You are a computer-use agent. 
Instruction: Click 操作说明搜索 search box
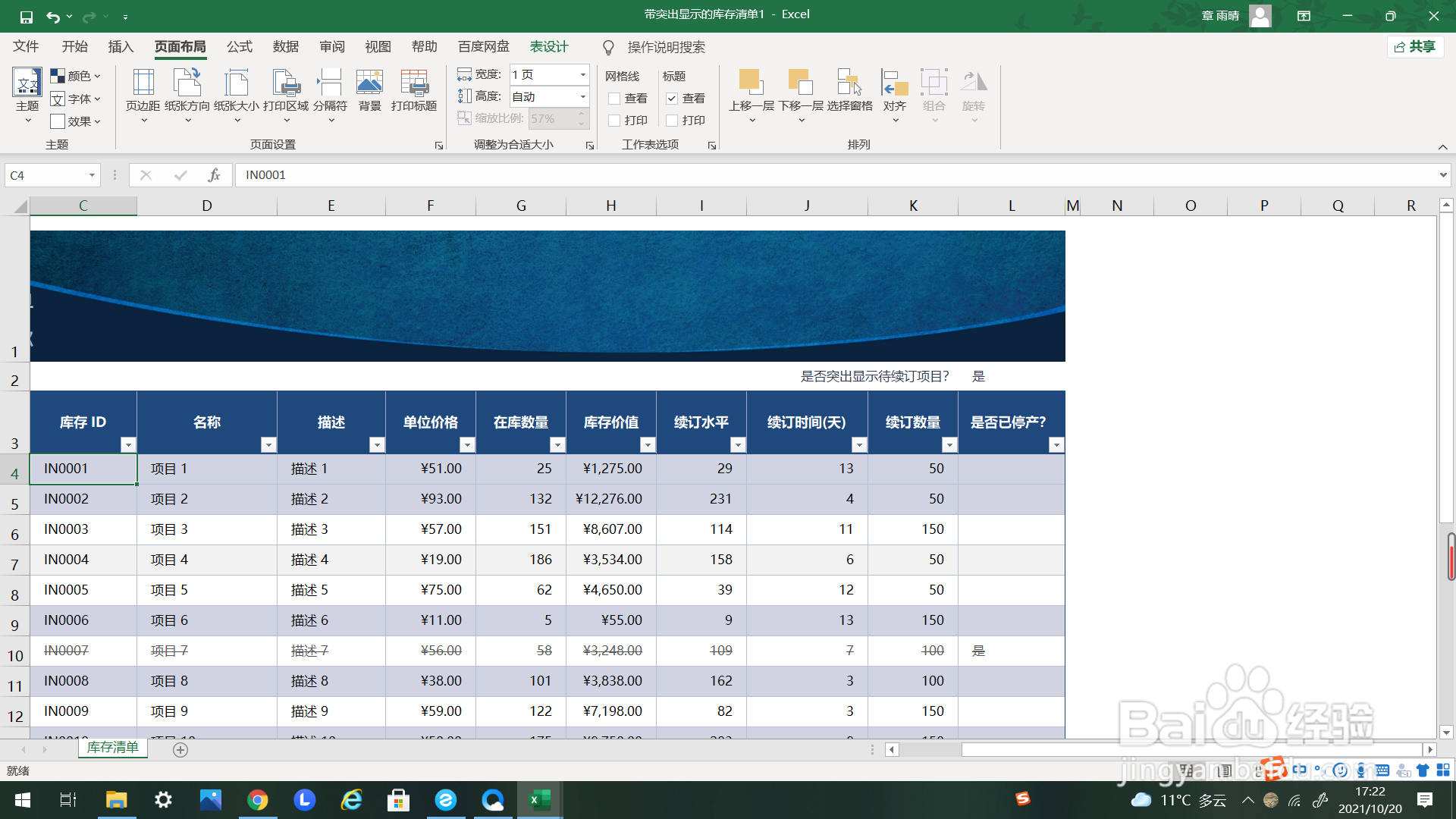(666, 48)
